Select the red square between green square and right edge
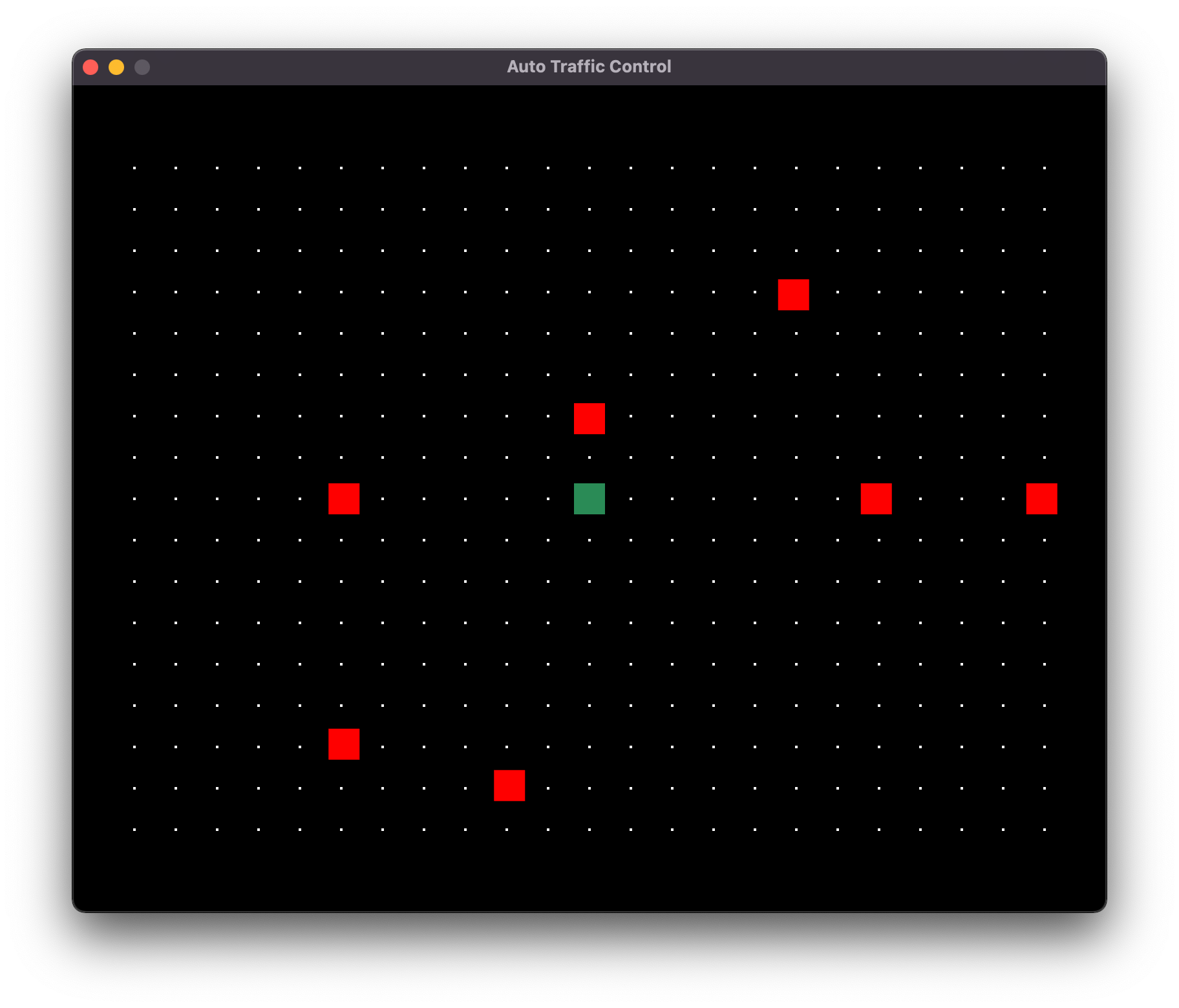This screenshot has width=1179, height=1008. point(876,498)
